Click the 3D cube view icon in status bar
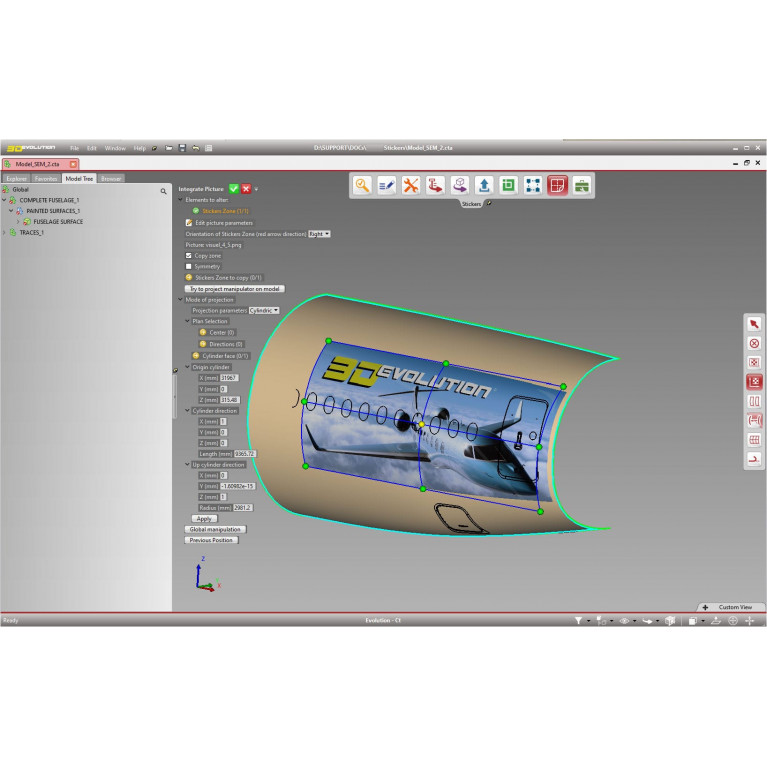This screenshot has height=767, width=767. [670, 621]
